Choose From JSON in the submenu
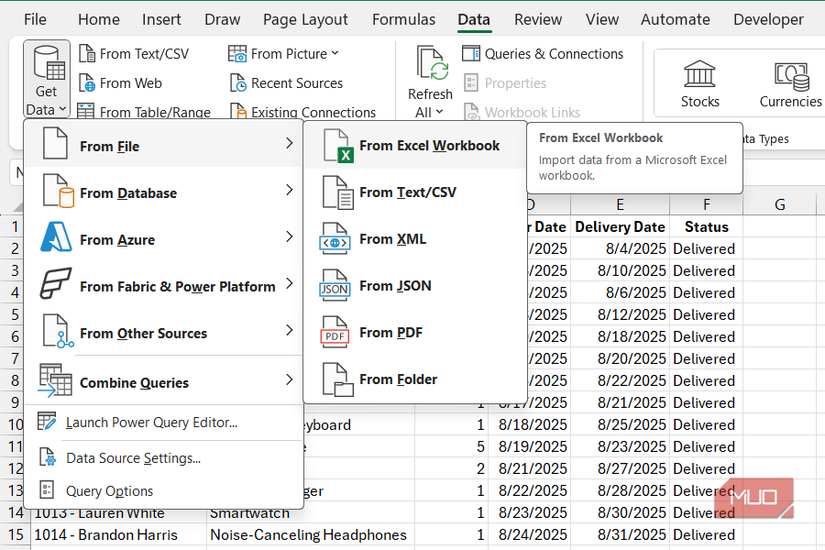This screenshot has height=550, width=825. (x=415, y=286)
